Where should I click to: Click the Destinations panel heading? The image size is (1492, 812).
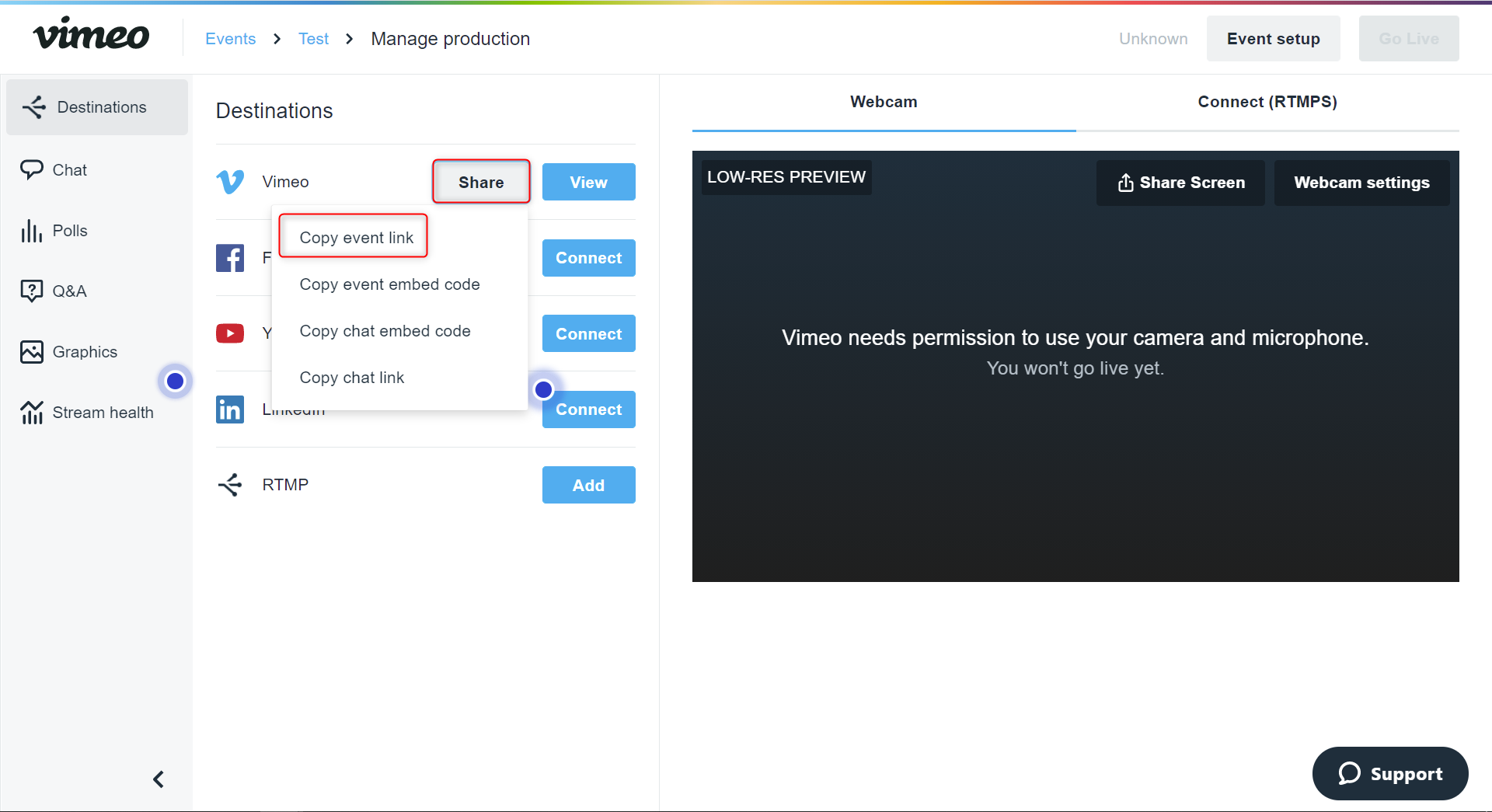click(274, 110)
